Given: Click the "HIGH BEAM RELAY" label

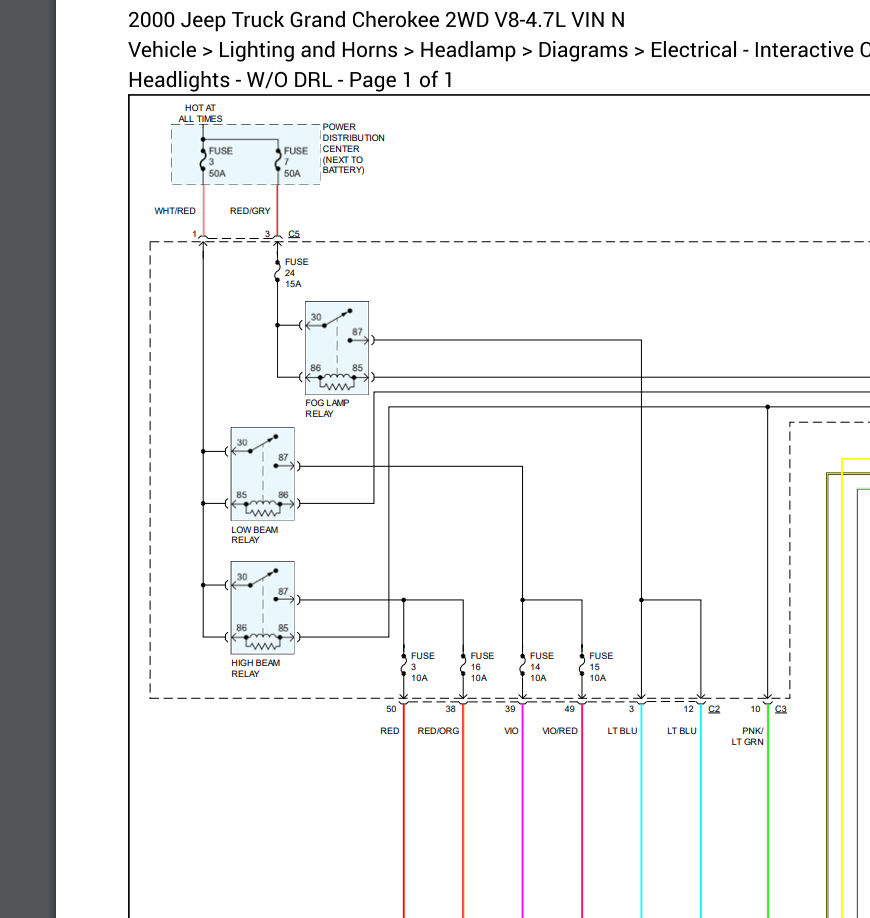Looking at the screenshot, I should [x=255, y=668].
